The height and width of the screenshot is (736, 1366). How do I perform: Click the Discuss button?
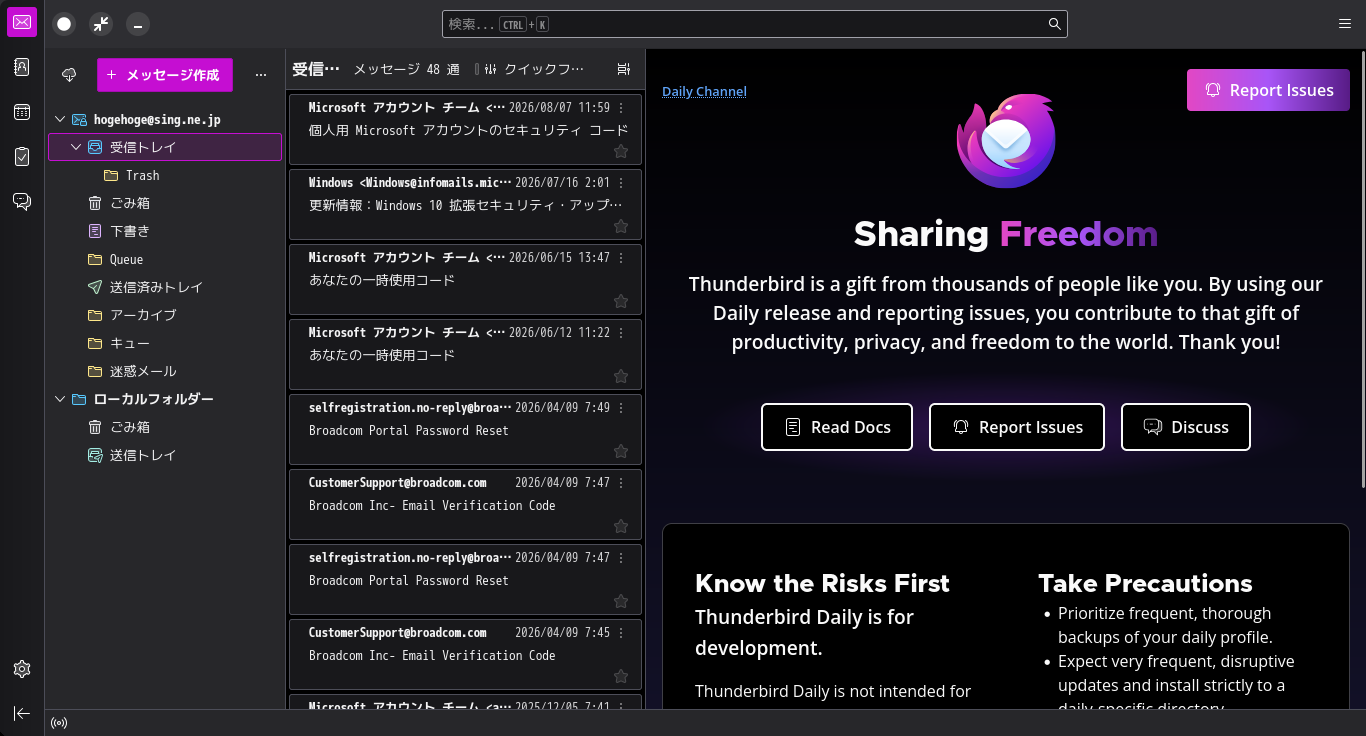(1186, 427)
